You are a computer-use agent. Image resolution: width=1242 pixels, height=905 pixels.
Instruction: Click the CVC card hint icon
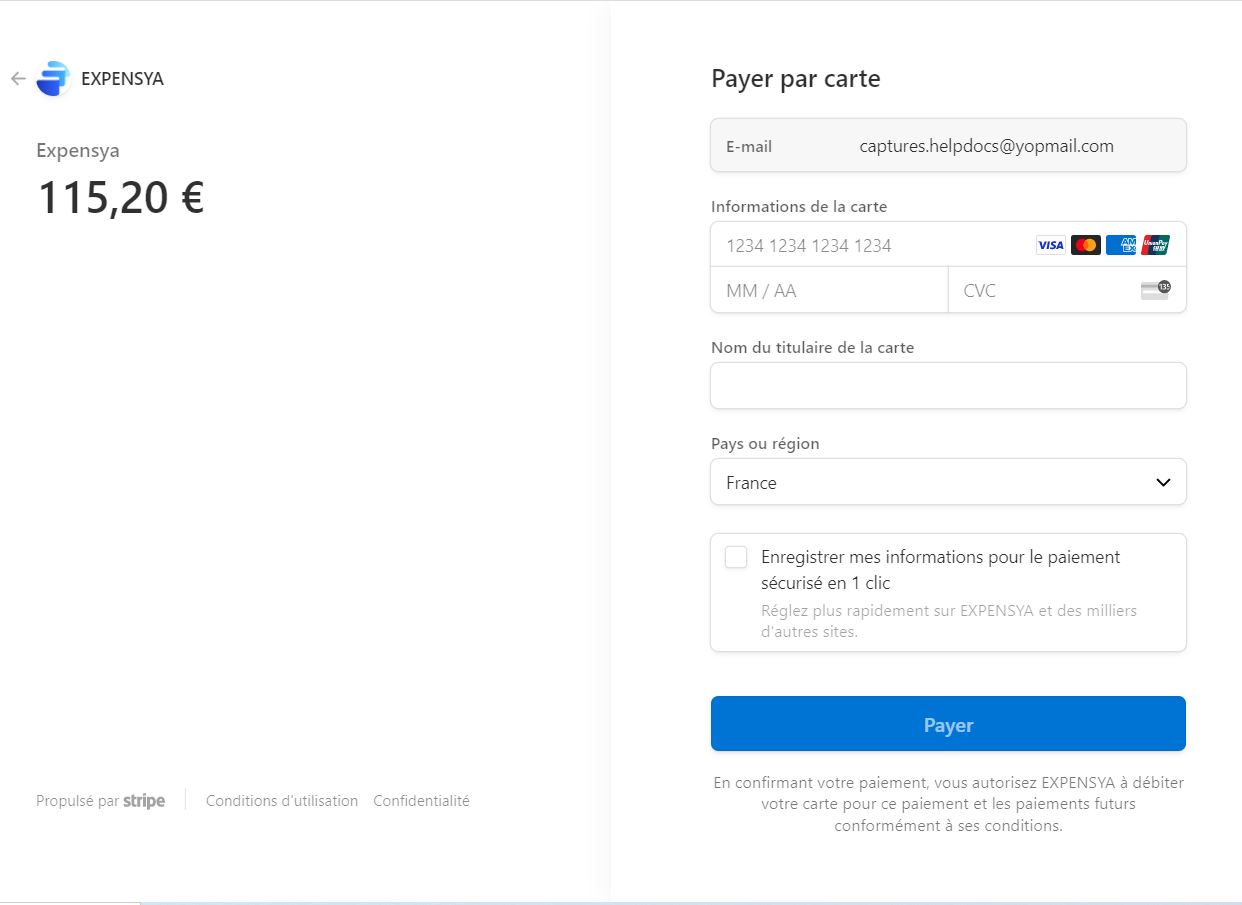[x=1155, y=290]
